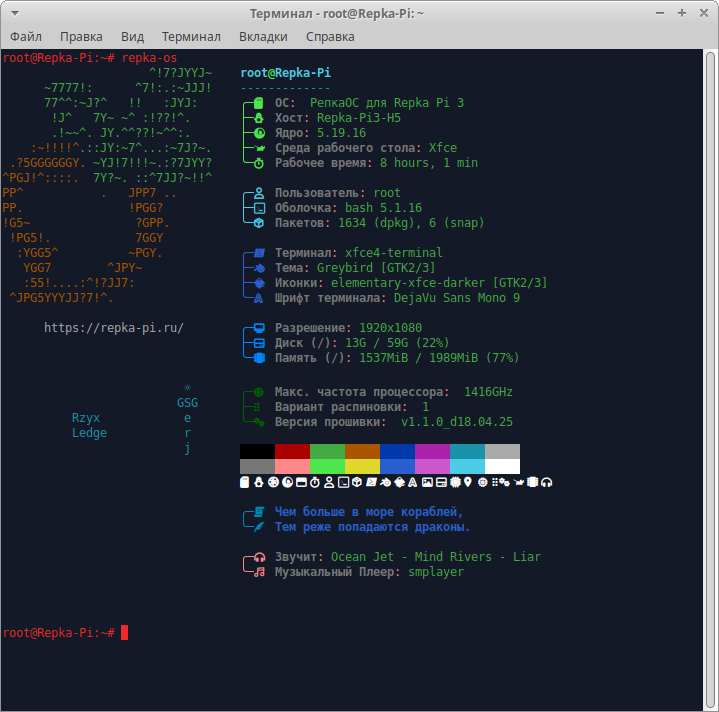Click the monitor icon beside Разрешение

pyautogui.click(x=260, y=328)
